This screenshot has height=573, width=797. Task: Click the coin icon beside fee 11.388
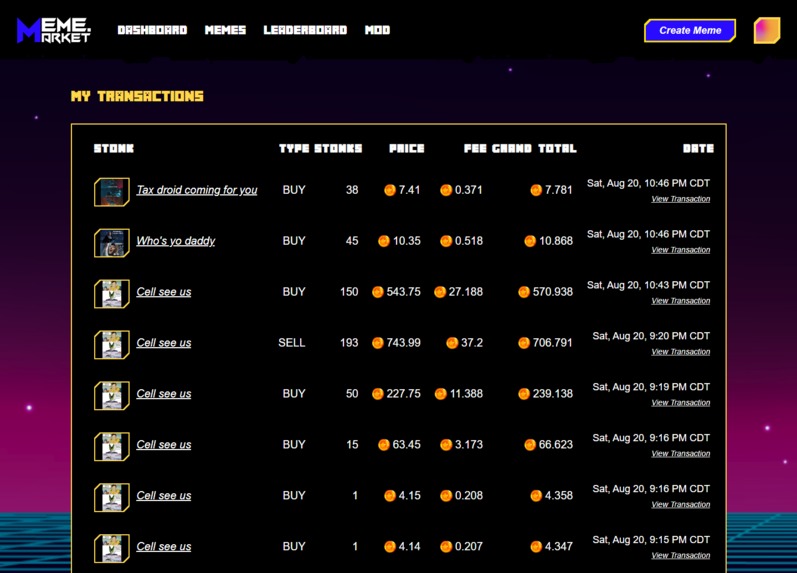click(441, 394)
